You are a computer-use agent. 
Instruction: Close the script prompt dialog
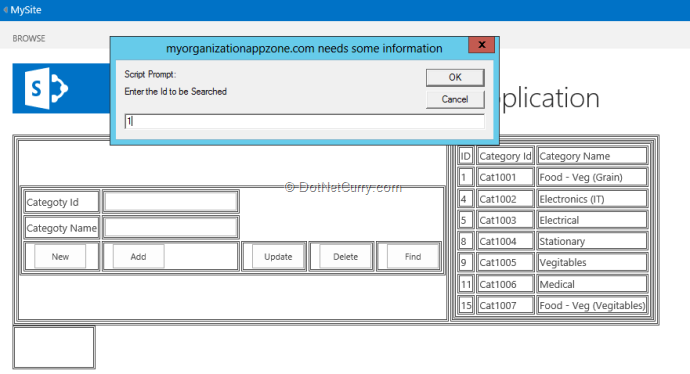pyautogui.click(x=481, y=44)
